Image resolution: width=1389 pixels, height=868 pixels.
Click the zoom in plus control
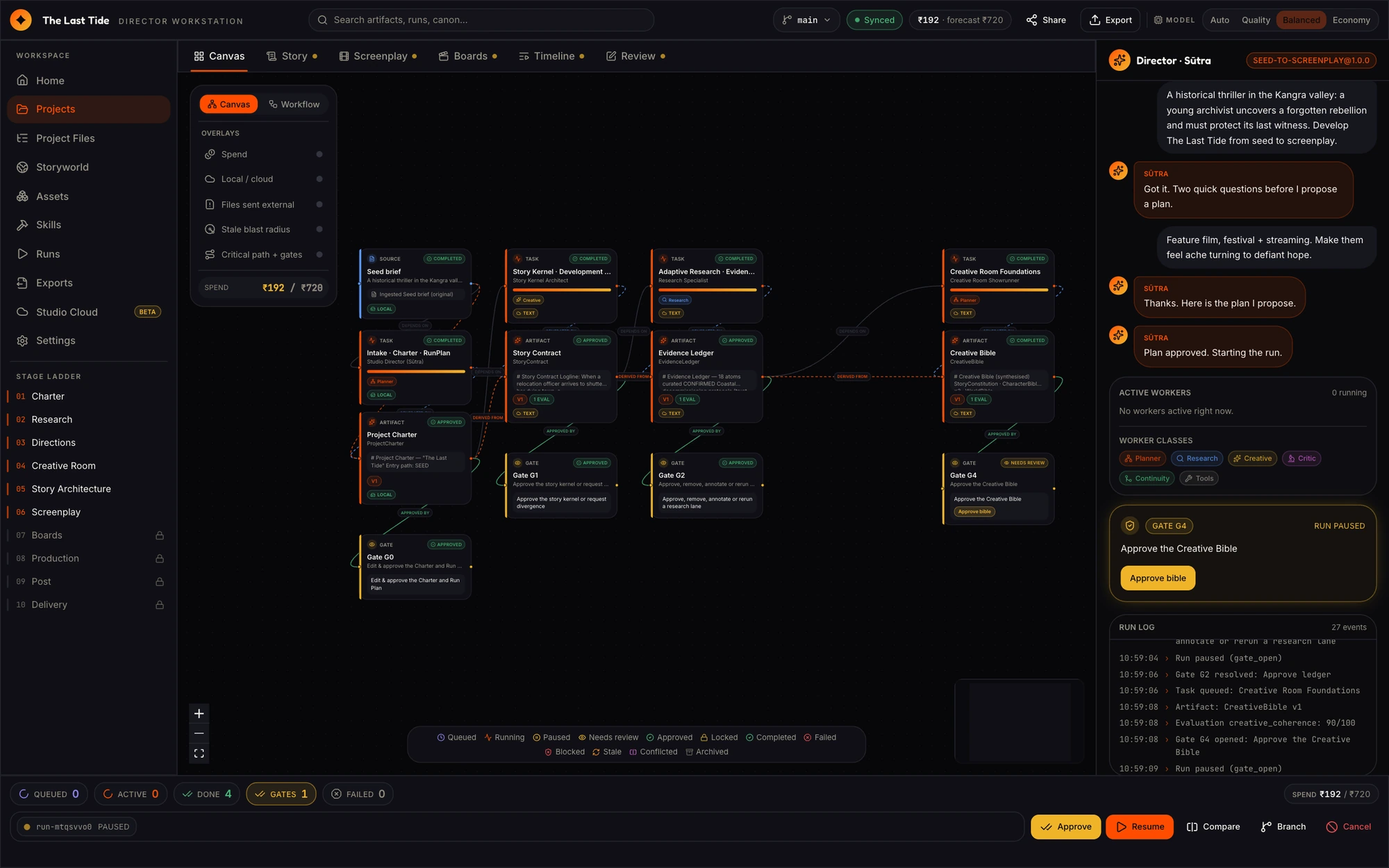[199, 714]
